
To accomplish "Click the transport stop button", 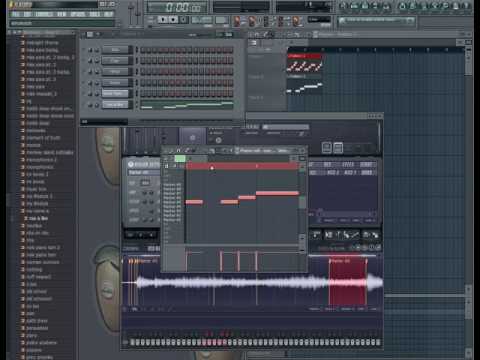I will [173, 19].
